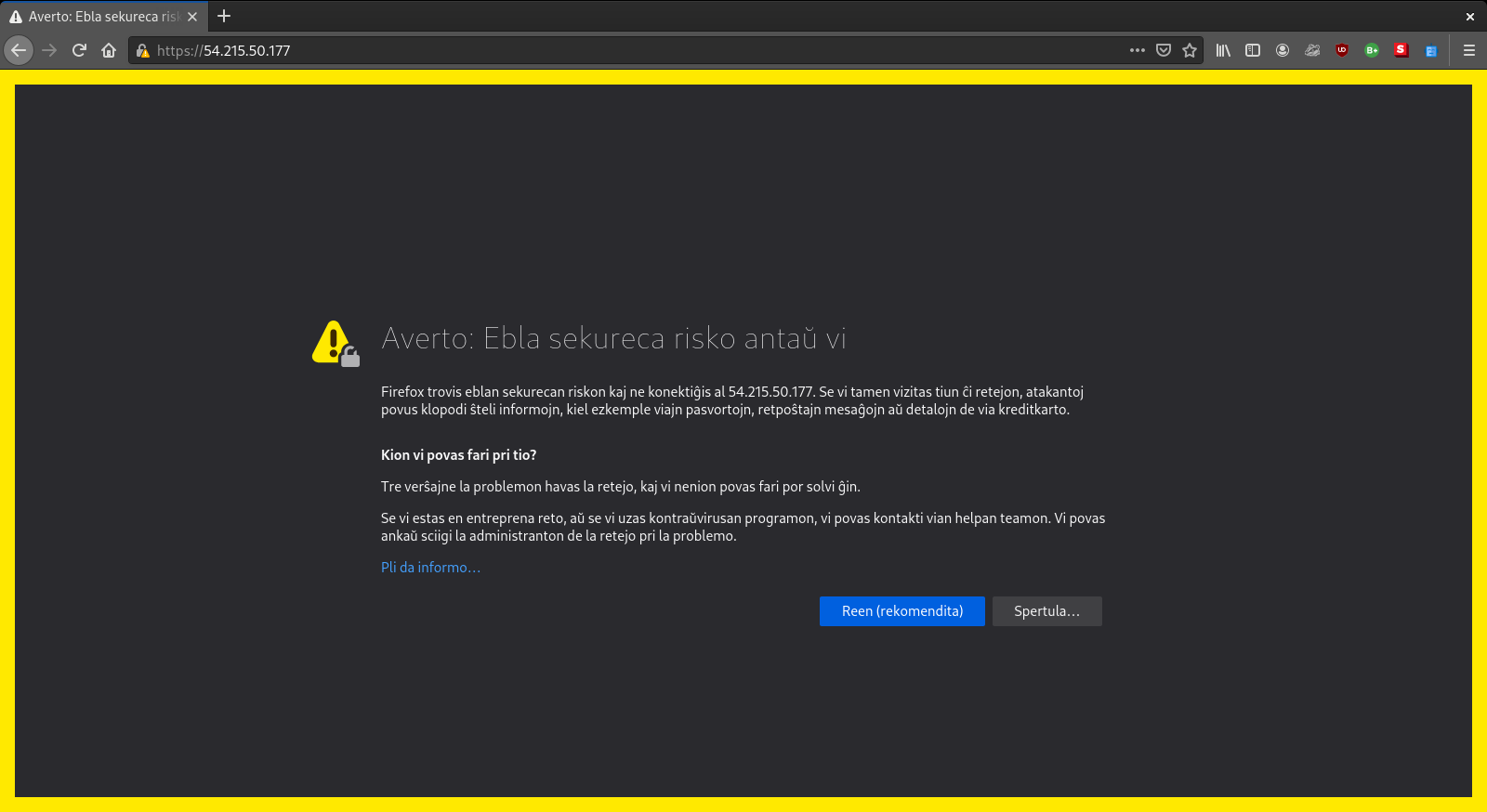The width and height of the screenshot is (1487, 812).
Task: Expand advanced options with Spertula button
Action: pyautogui.click(x=1046, y=611)
